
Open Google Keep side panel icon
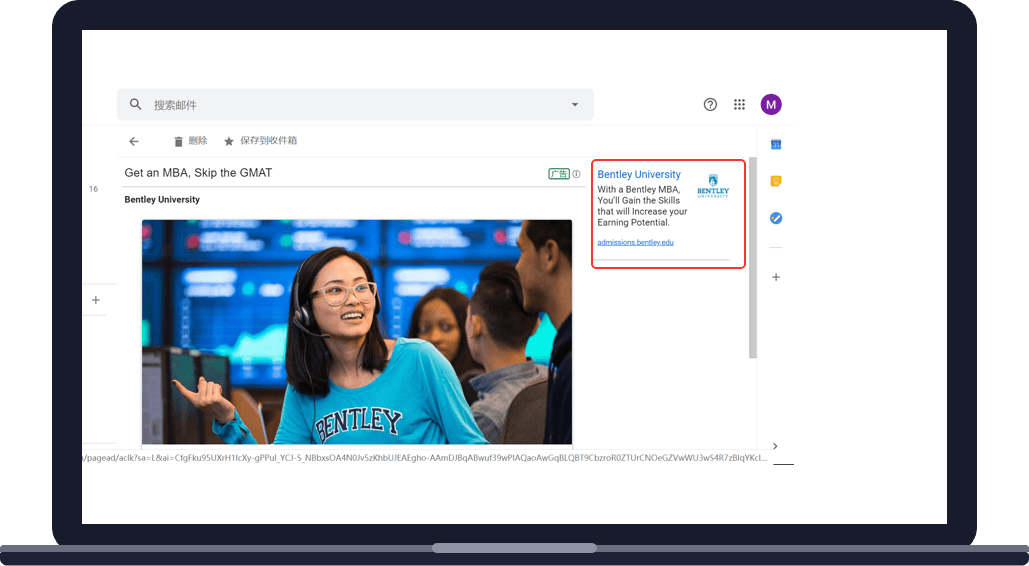[776, 181]
